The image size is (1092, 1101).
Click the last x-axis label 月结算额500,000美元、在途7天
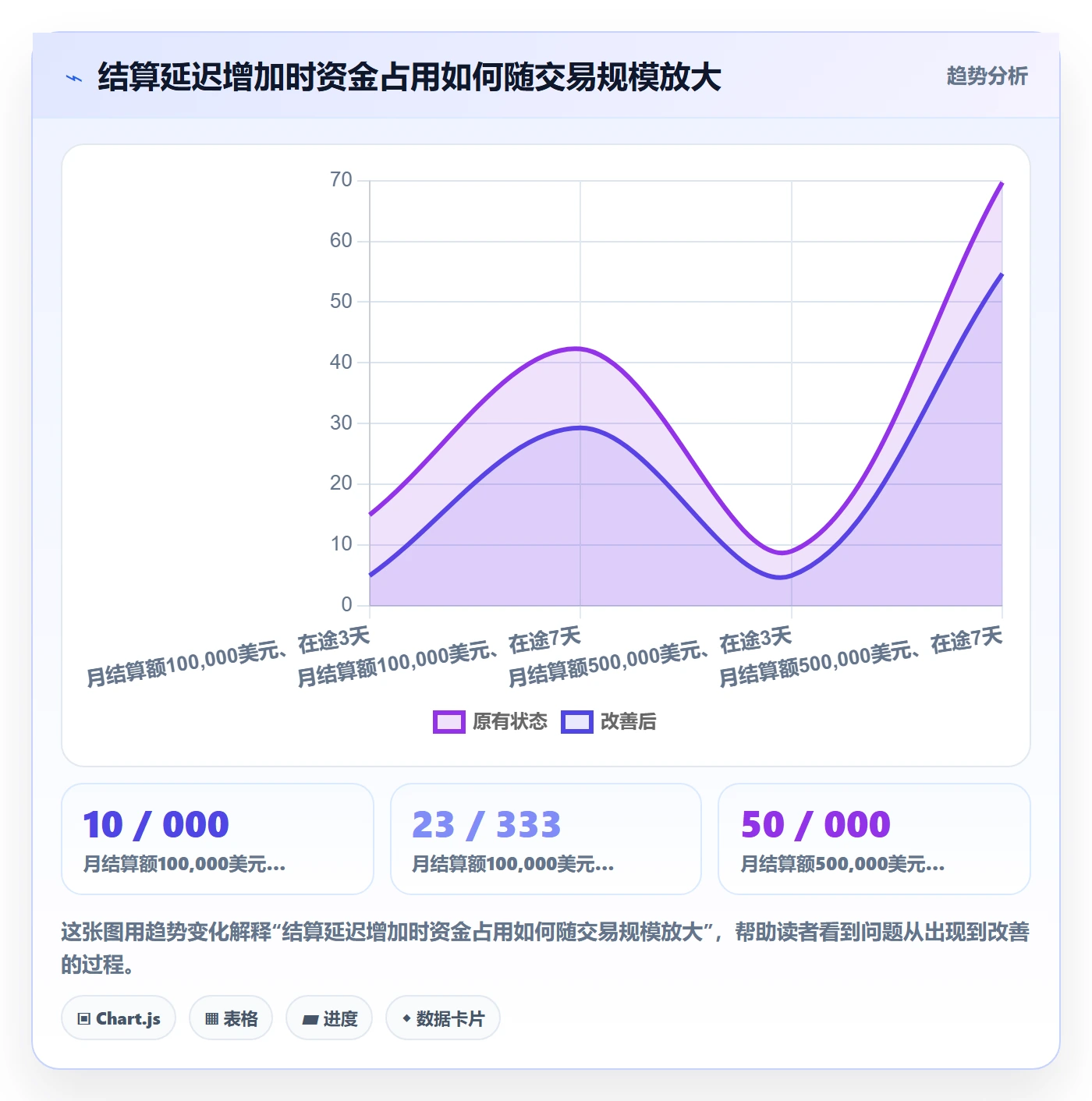(x=860, y=657)
